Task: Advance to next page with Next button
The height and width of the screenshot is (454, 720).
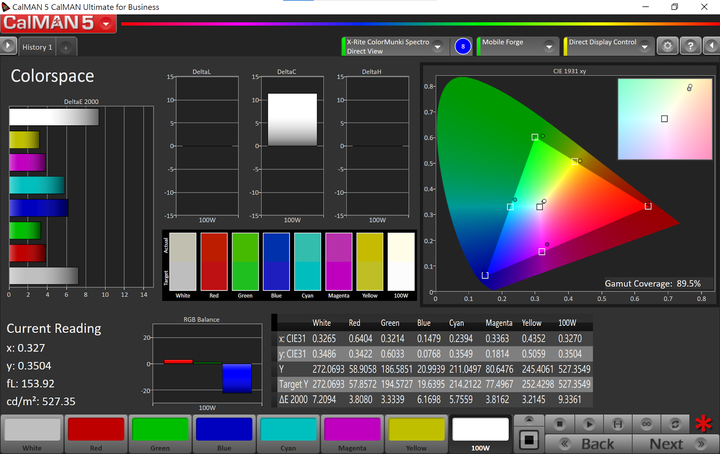Action: point(675,444)
